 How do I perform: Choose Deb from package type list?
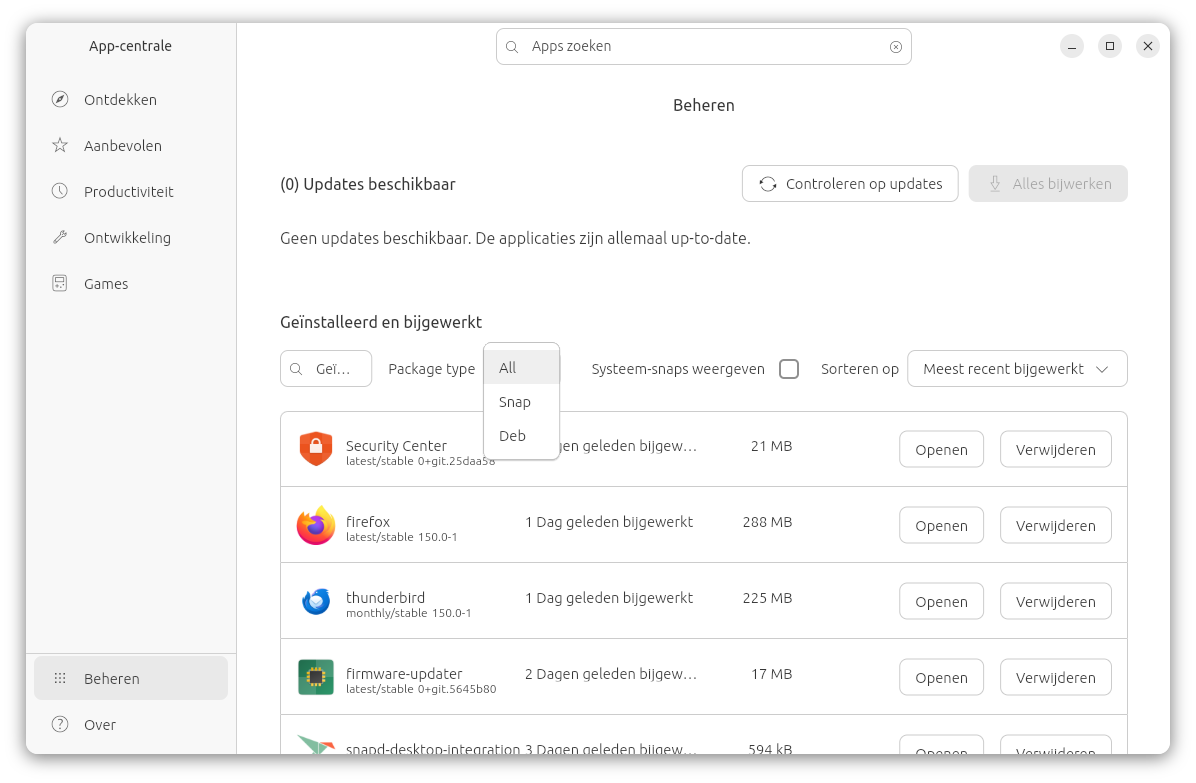pos(512,436)
